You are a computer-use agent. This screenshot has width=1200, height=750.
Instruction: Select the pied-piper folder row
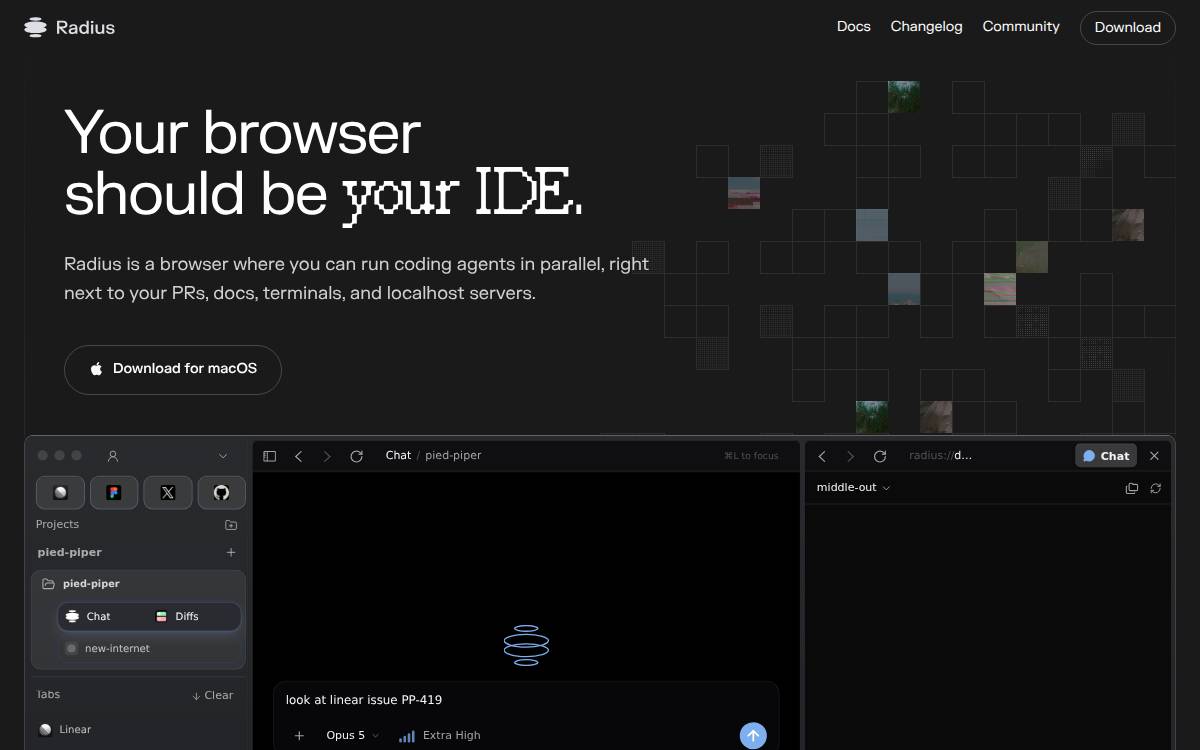139,584
